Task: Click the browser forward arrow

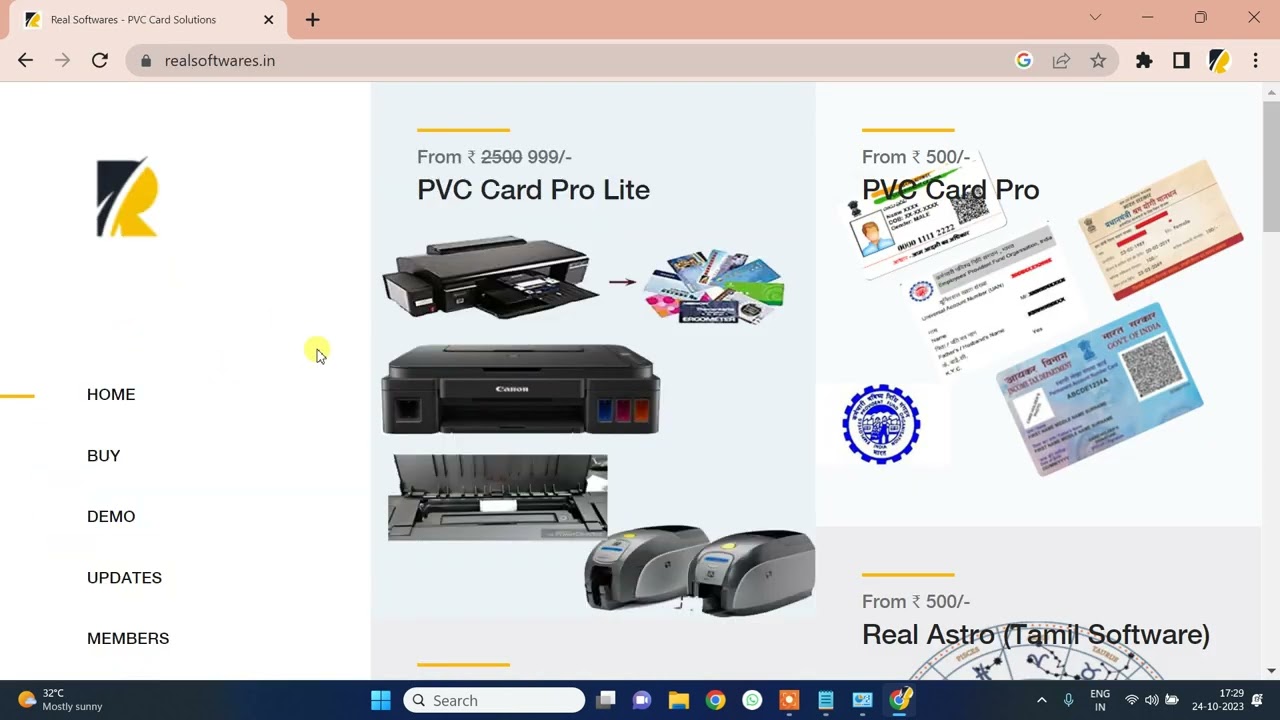Action: 62,61
